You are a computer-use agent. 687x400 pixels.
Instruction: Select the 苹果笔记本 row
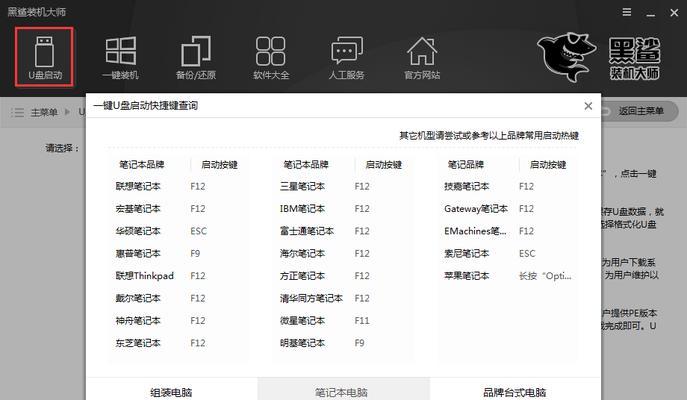tap(507, 276)
